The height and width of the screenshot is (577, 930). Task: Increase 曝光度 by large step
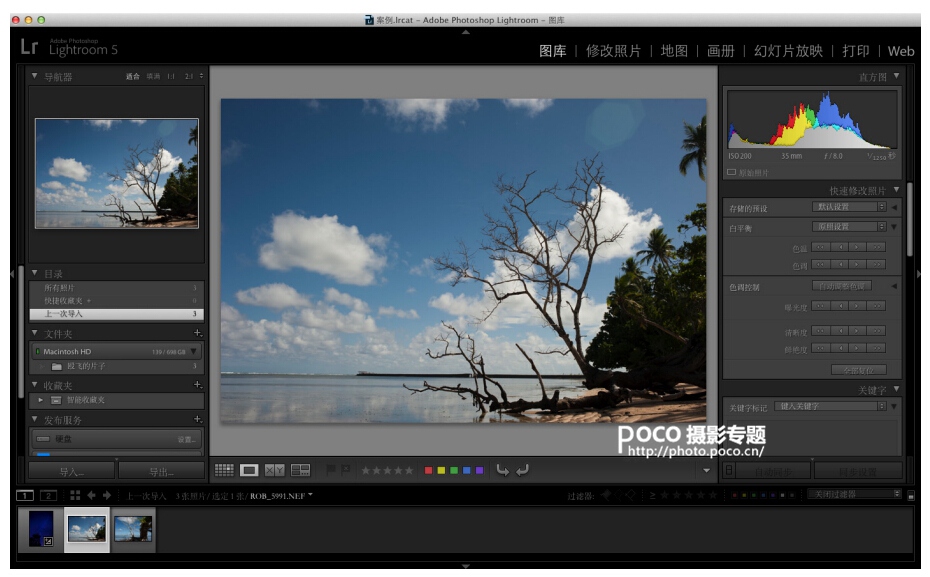[876, 306]
